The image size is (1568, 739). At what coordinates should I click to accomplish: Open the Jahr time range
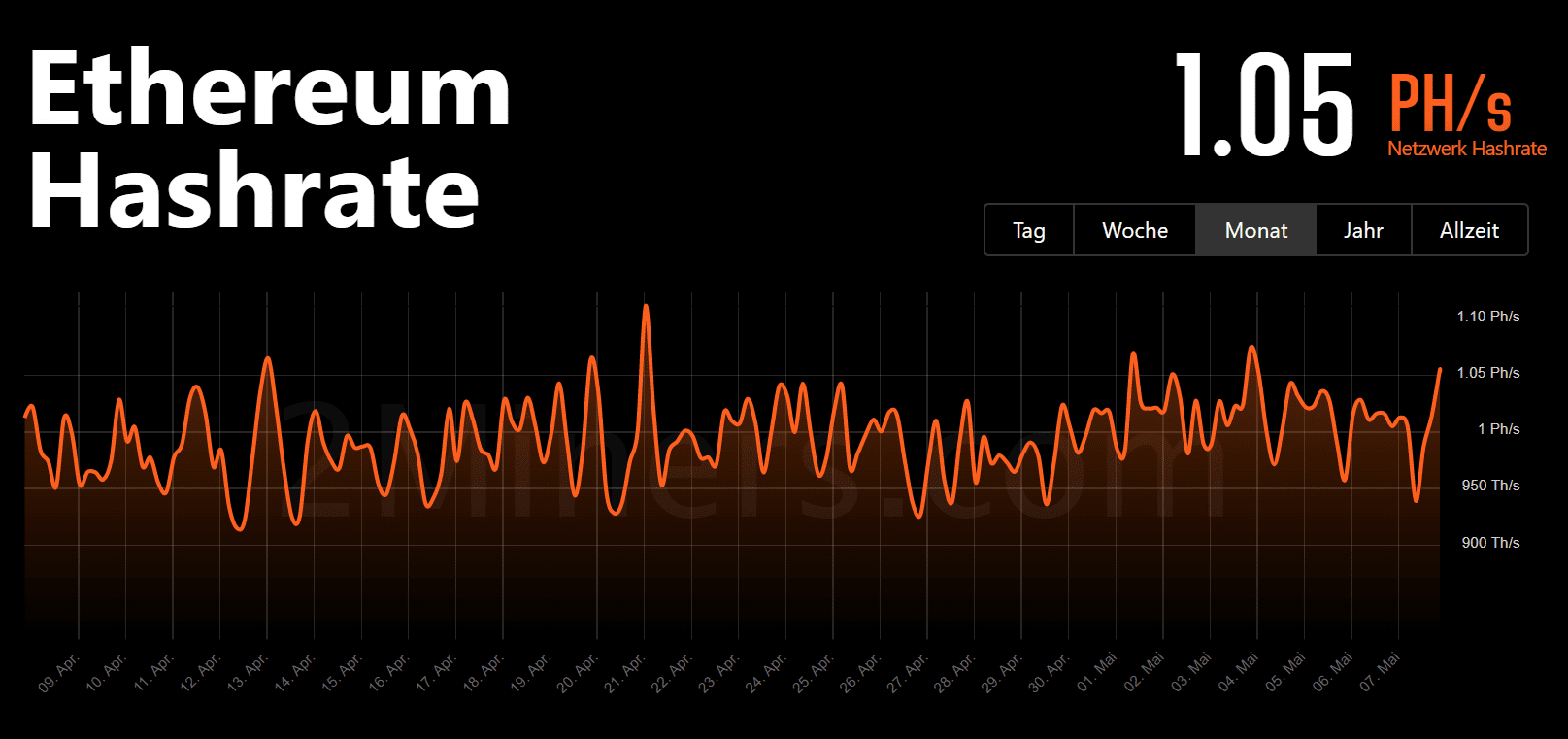click(1363, 230)
